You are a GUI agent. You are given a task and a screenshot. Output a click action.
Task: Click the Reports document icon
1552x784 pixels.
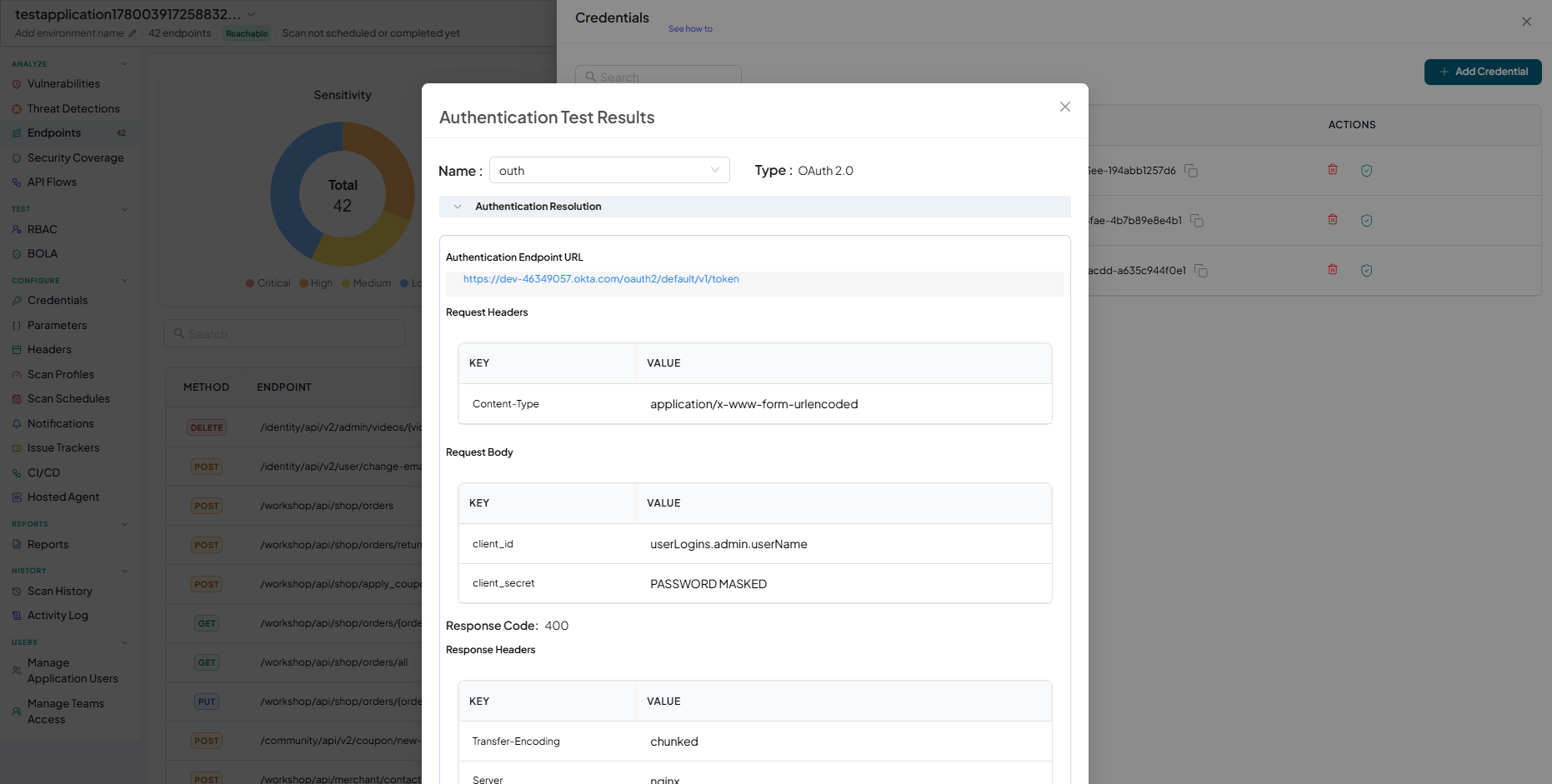point(17,545)
